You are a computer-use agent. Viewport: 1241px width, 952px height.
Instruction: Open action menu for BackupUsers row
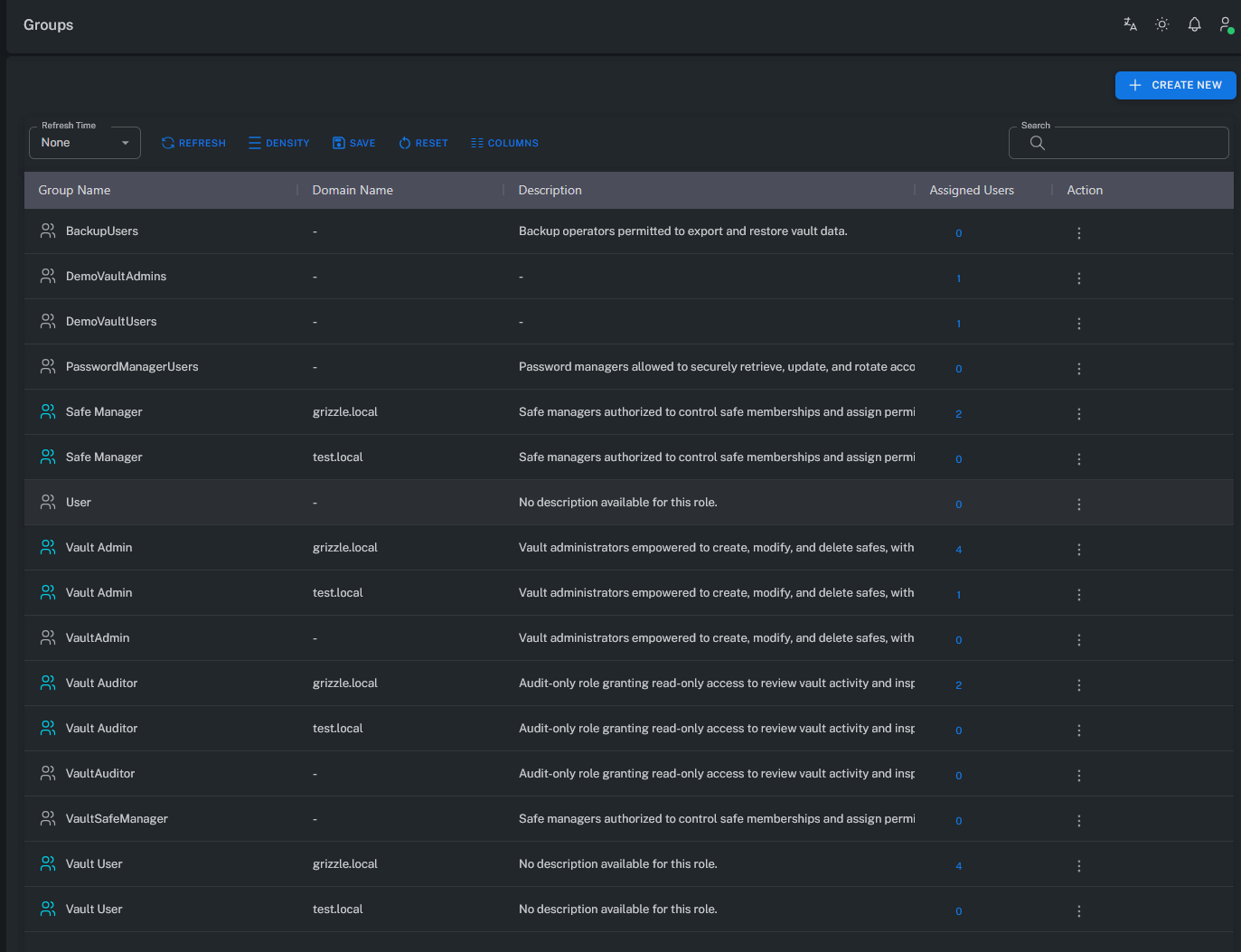1078,233
